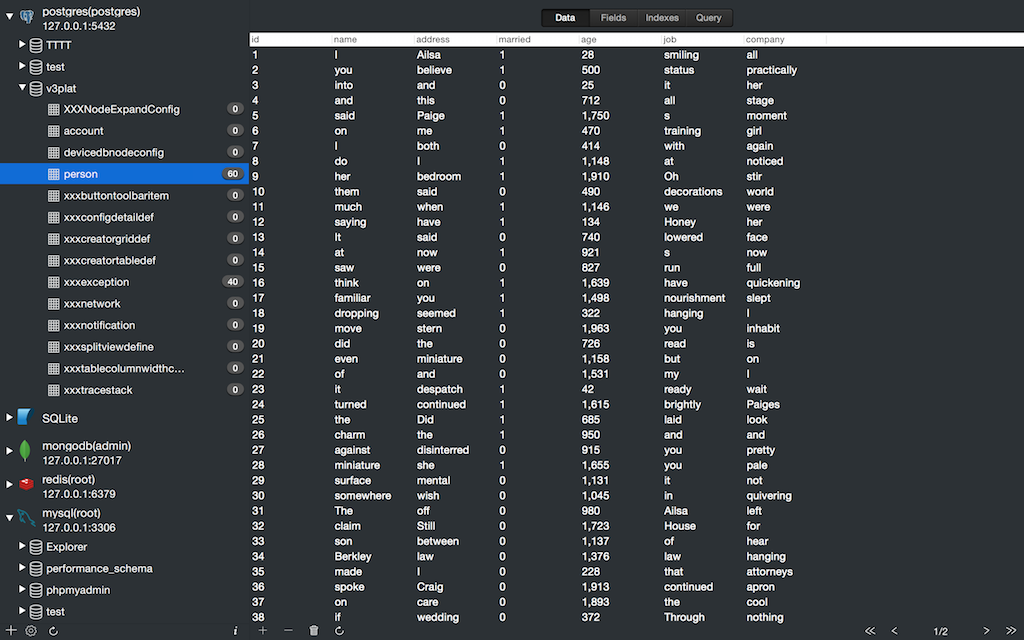The image size is (1024, 640).
Task: Expand the mongodb(admin) connection
Action: tap(9, 452)
